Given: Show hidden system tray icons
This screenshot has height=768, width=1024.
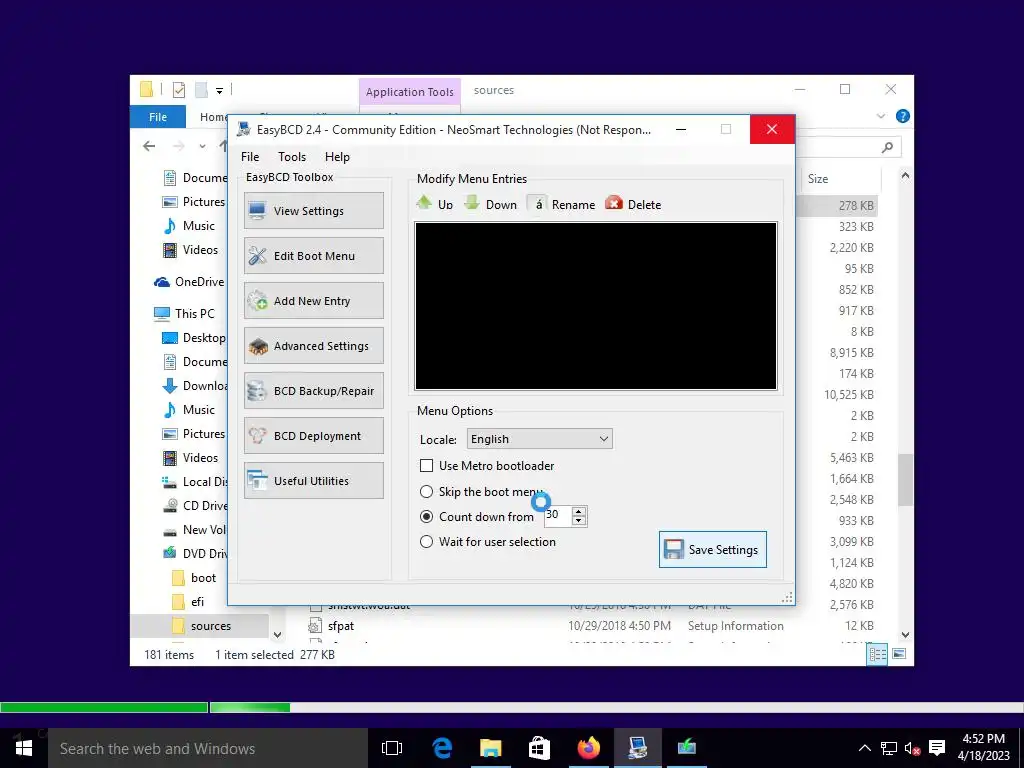Looking at the screenshot, I should (864, 748).
